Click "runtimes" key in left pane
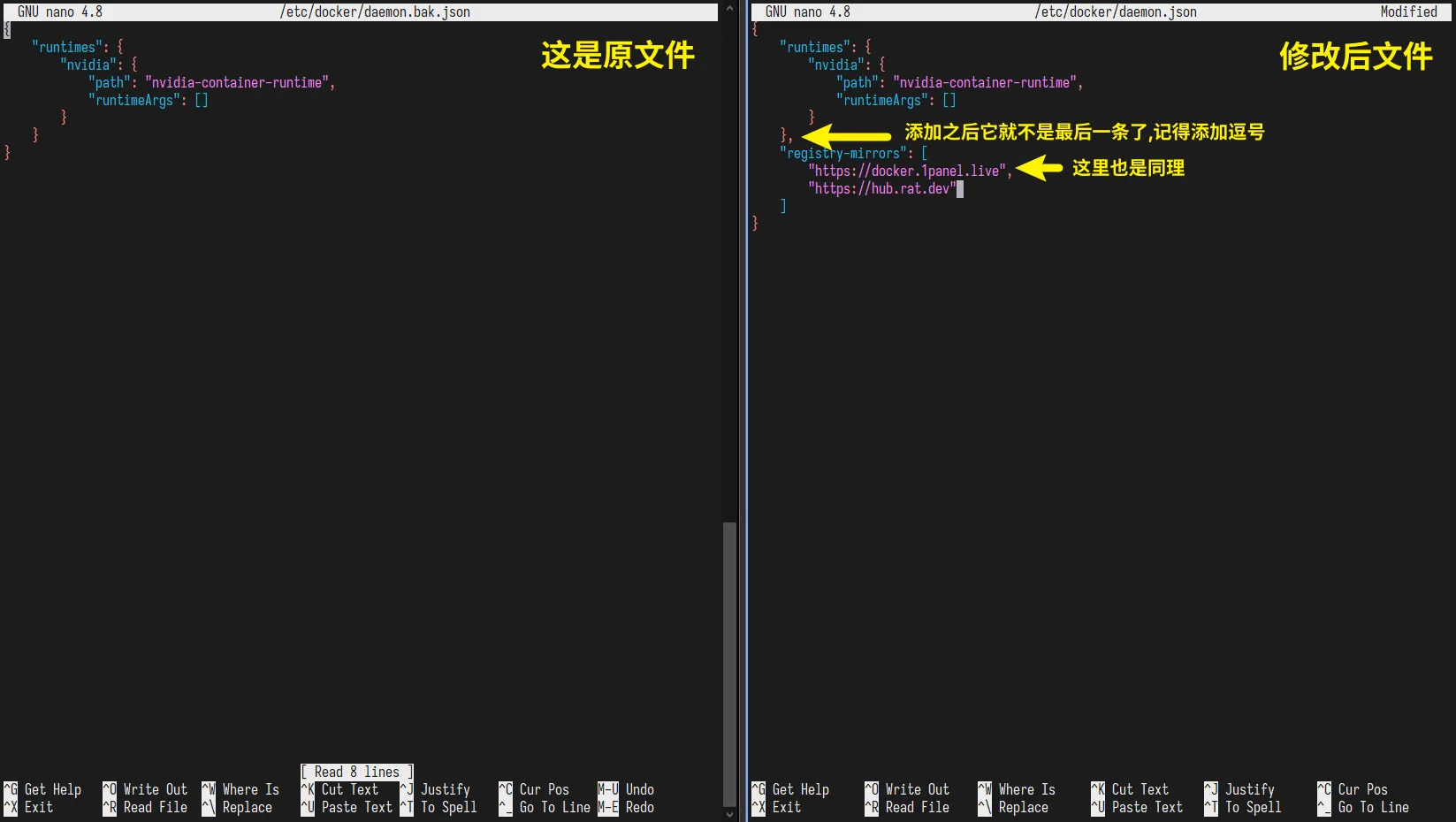 [x=67, y=47]
